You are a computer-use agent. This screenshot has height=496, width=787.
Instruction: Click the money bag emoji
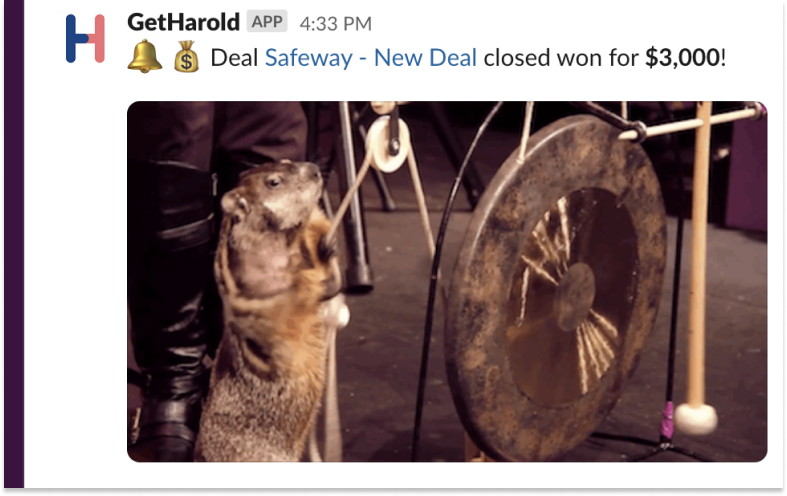186,57
